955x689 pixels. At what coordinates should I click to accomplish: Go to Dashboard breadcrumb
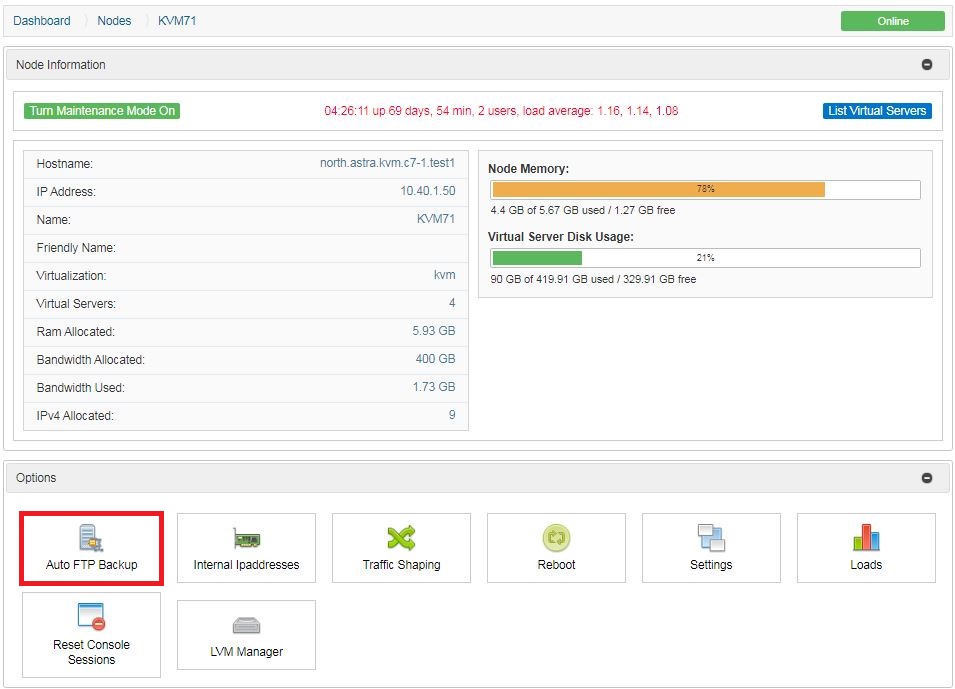(42, 21)
